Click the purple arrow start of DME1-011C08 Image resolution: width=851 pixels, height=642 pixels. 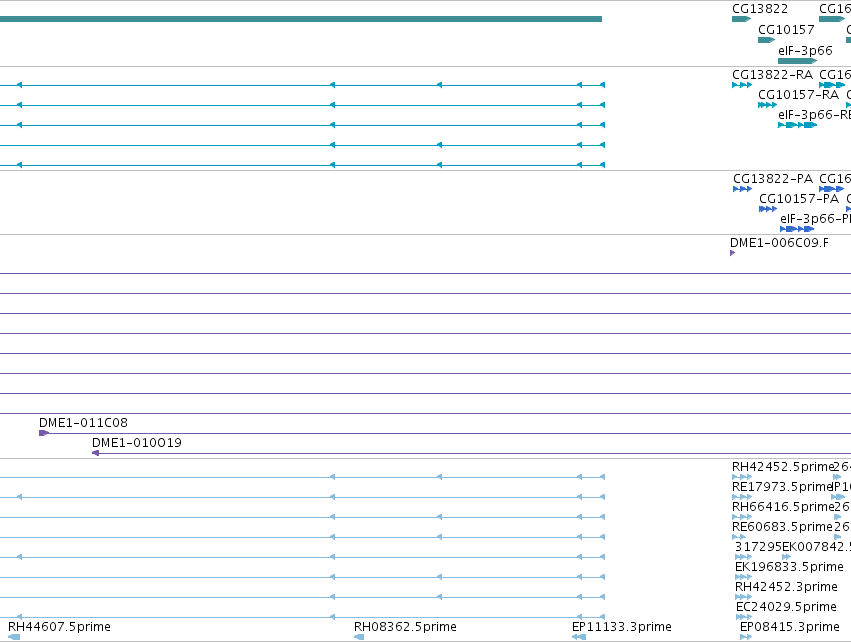(44, 433)
